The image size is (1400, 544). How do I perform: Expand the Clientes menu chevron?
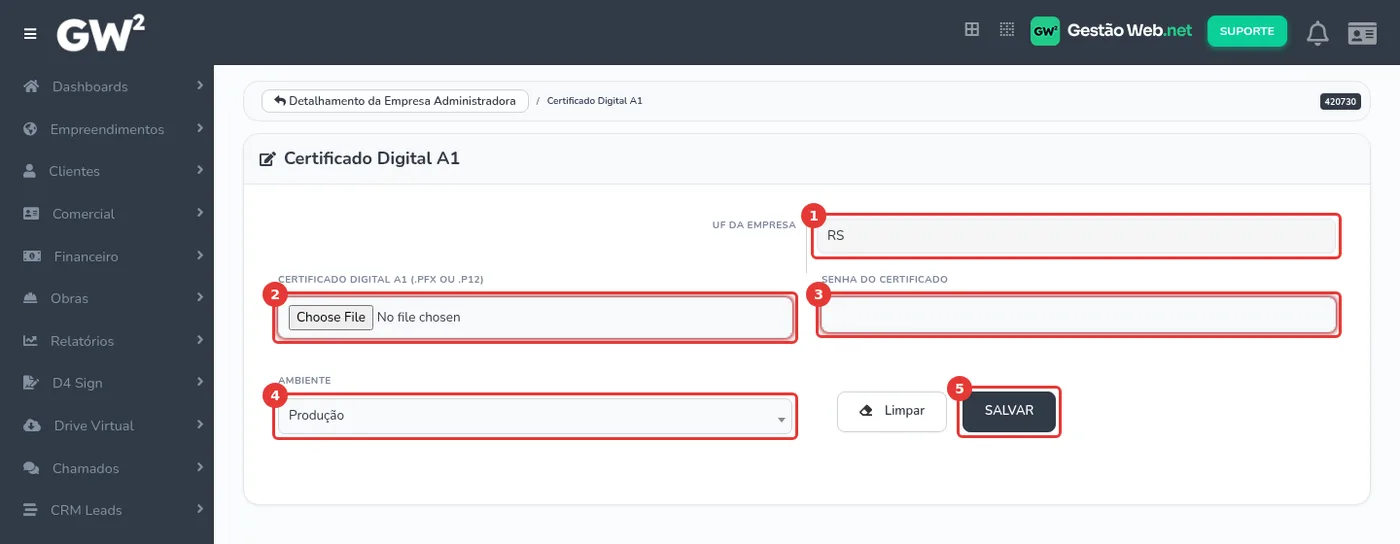(200, 170)
